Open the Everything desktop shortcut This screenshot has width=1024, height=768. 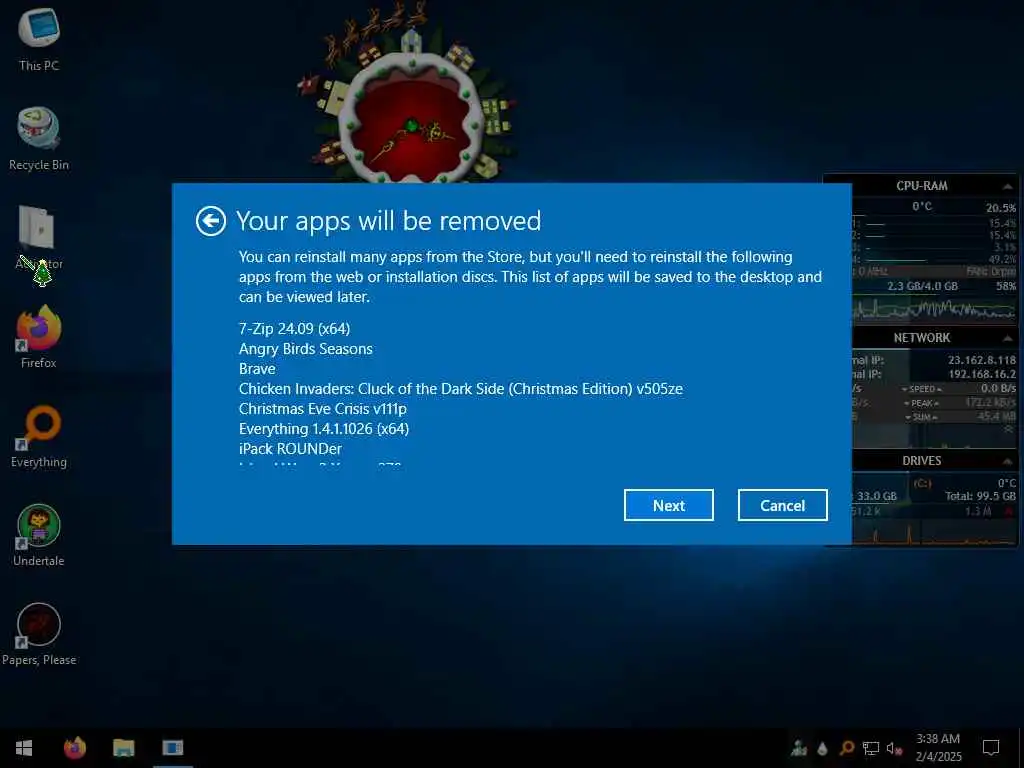[x=39, y=436]
